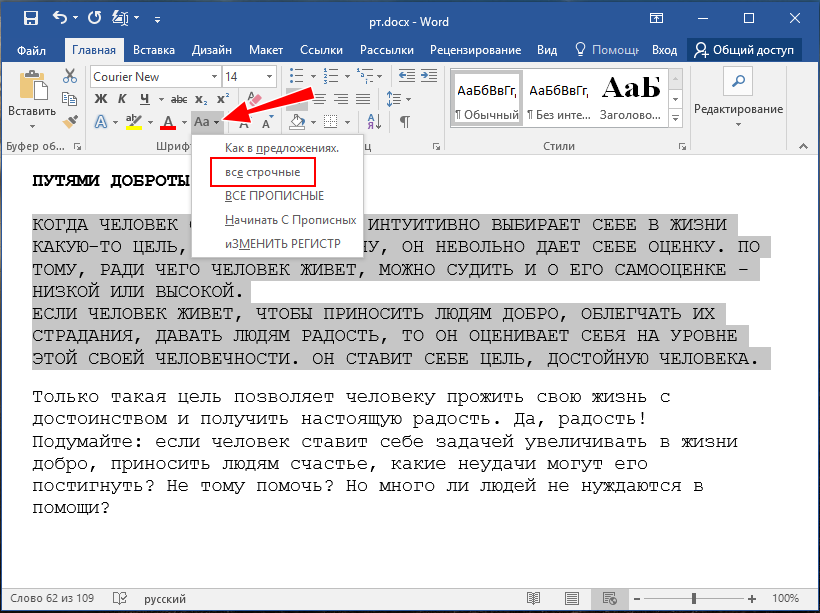This screenshot has width=820, height=613.
Task: Show paragraph marks ¶
Action: (x=405, y=122)
